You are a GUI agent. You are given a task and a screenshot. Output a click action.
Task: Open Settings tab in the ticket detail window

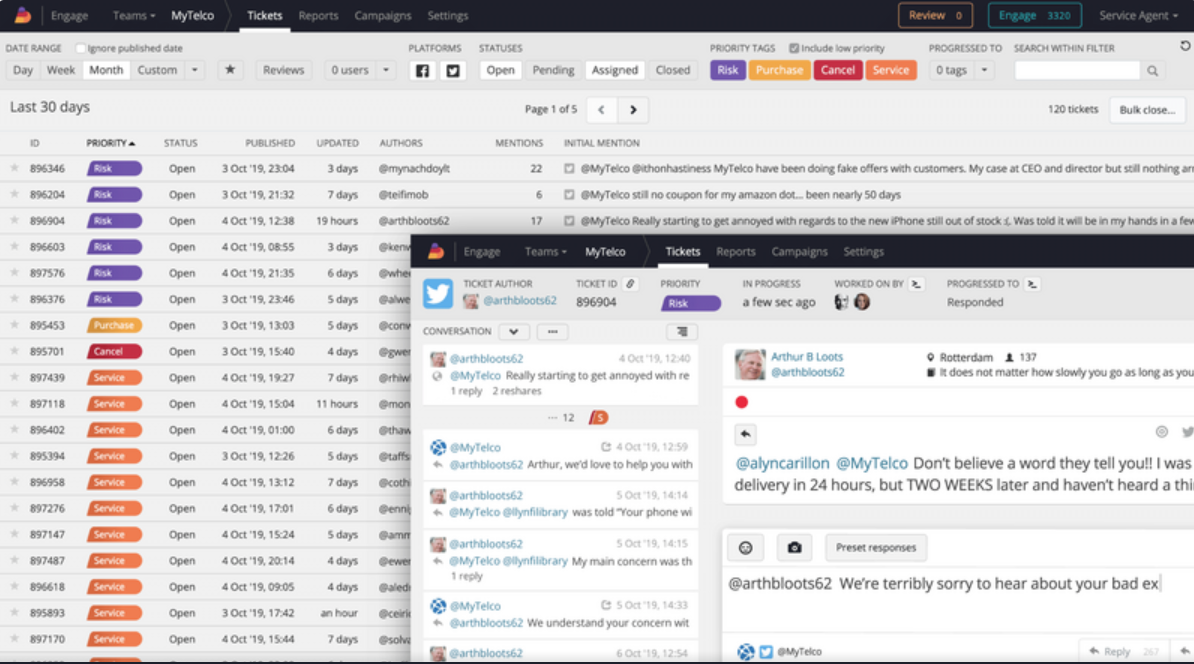[864, 251]
